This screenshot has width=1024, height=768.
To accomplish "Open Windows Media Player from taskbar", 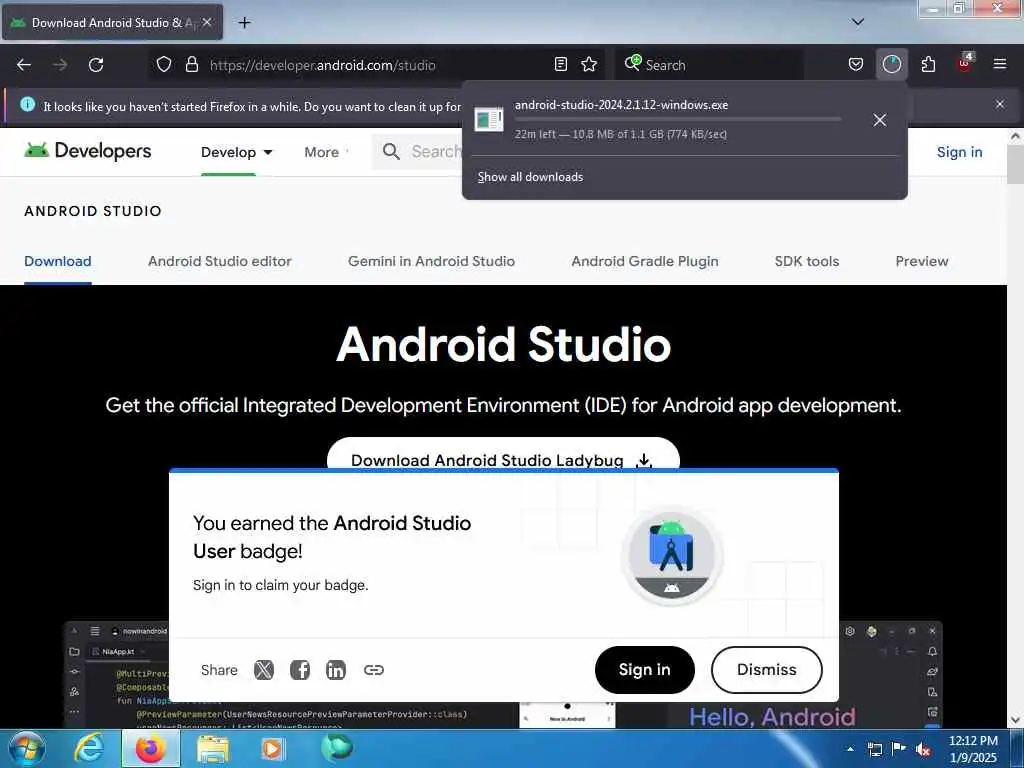I will pos(273,748).
